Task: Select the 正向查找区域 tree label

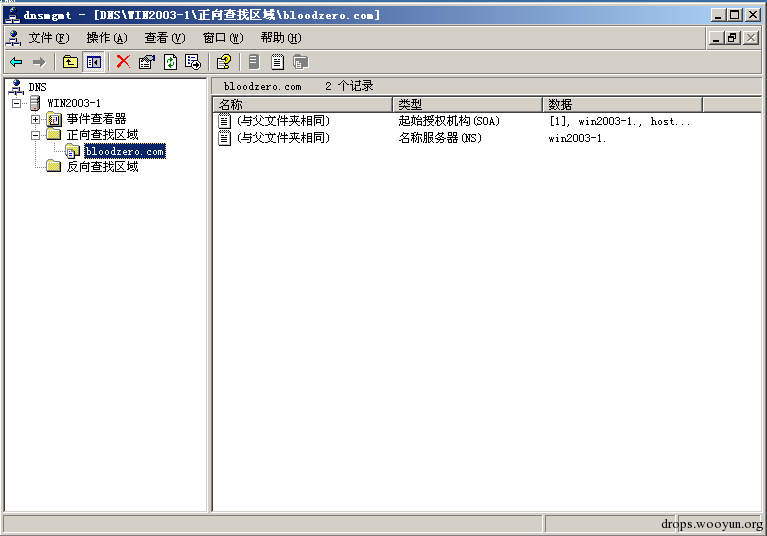Action: (x=102, y=134)
